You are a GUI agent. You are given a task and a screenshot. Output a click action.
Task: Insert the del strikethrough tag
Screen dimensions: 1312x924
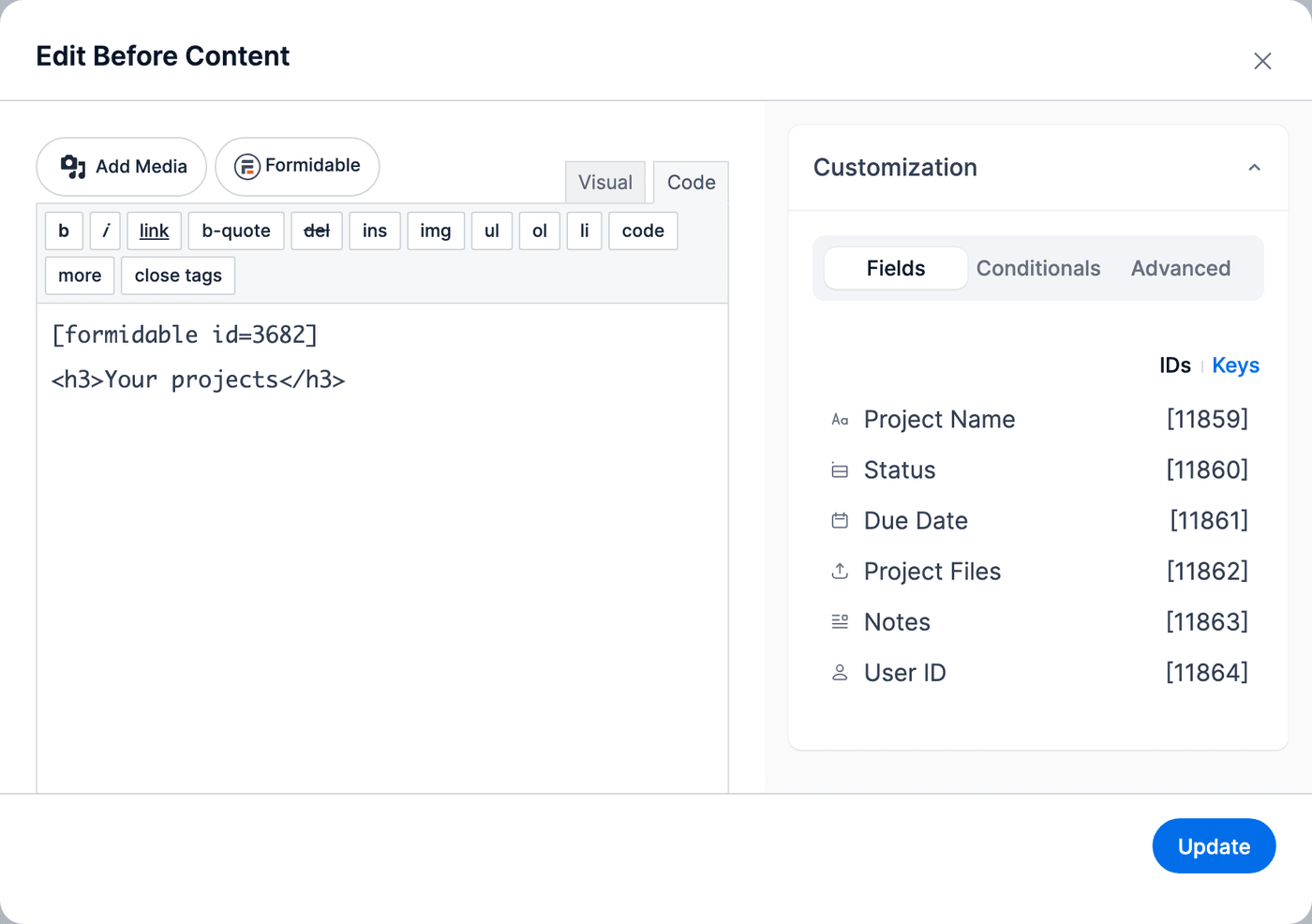point(317,231)
